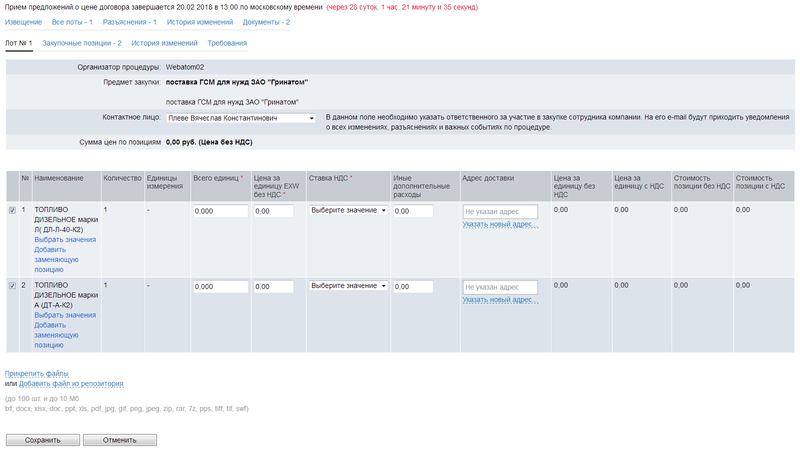
Task: Open the Разъяснения - 1 section
Action: click(x=130, y=21)
